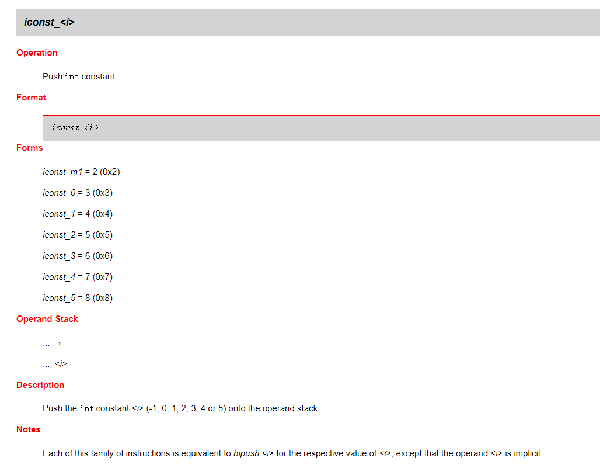Click the Description section heading

[40, 385]
